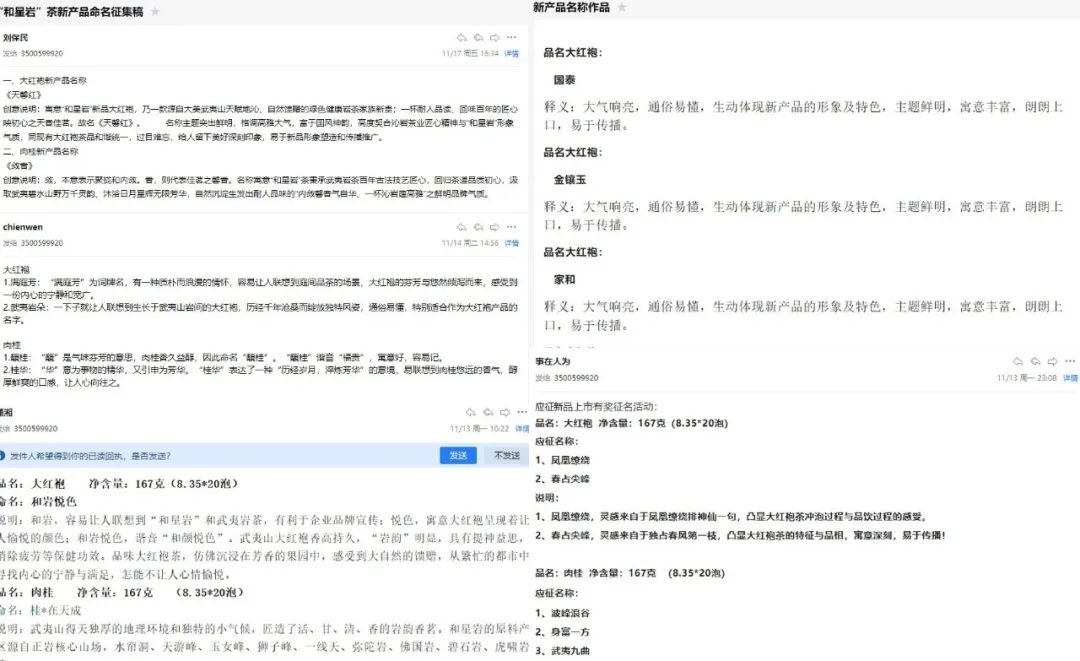Image resolution: width=1080 pixels, height=661 pixels.
Task: Reply to 刘保民's email
Action: [461, 38]
